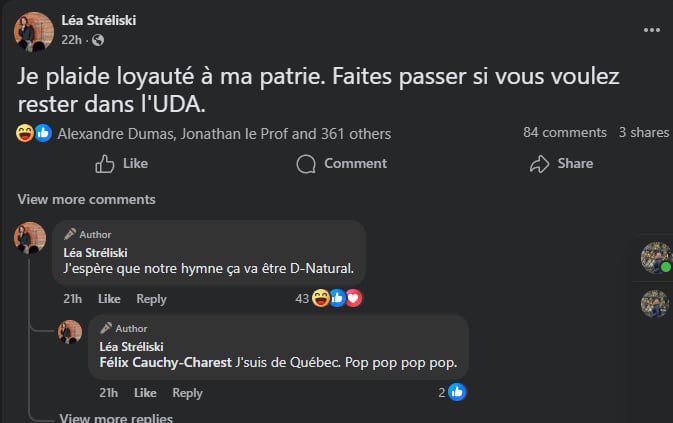Viewport: 673px width, 423px height.
Task: Click the globe public audience icon
Action: coord(98,40)
